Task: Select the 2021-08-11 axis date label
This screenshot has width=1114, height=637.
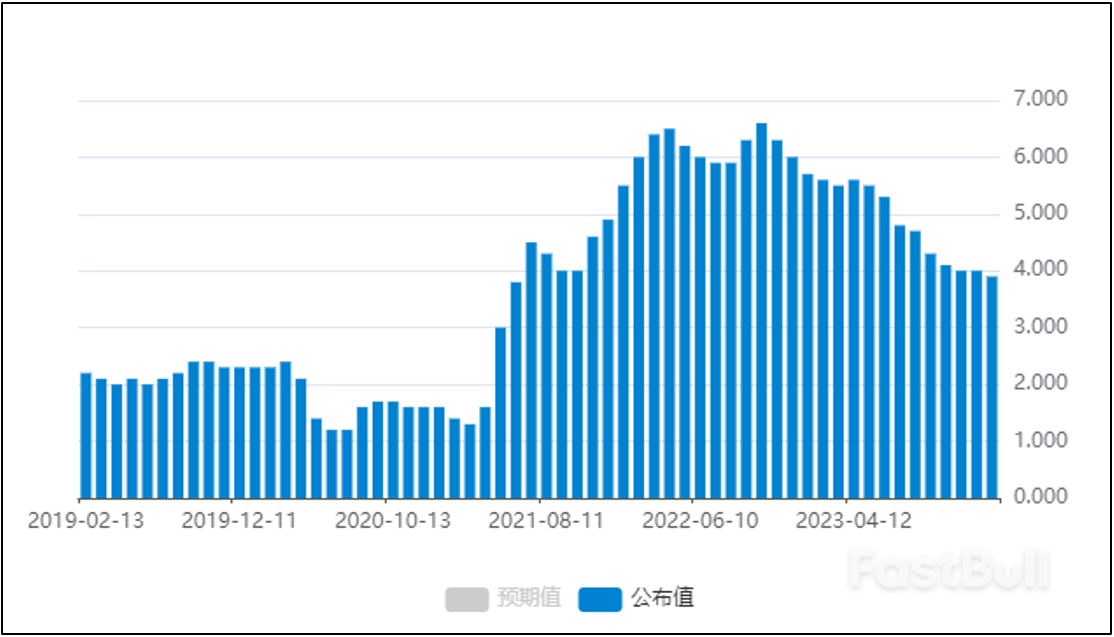Action: tap(546, 521)
